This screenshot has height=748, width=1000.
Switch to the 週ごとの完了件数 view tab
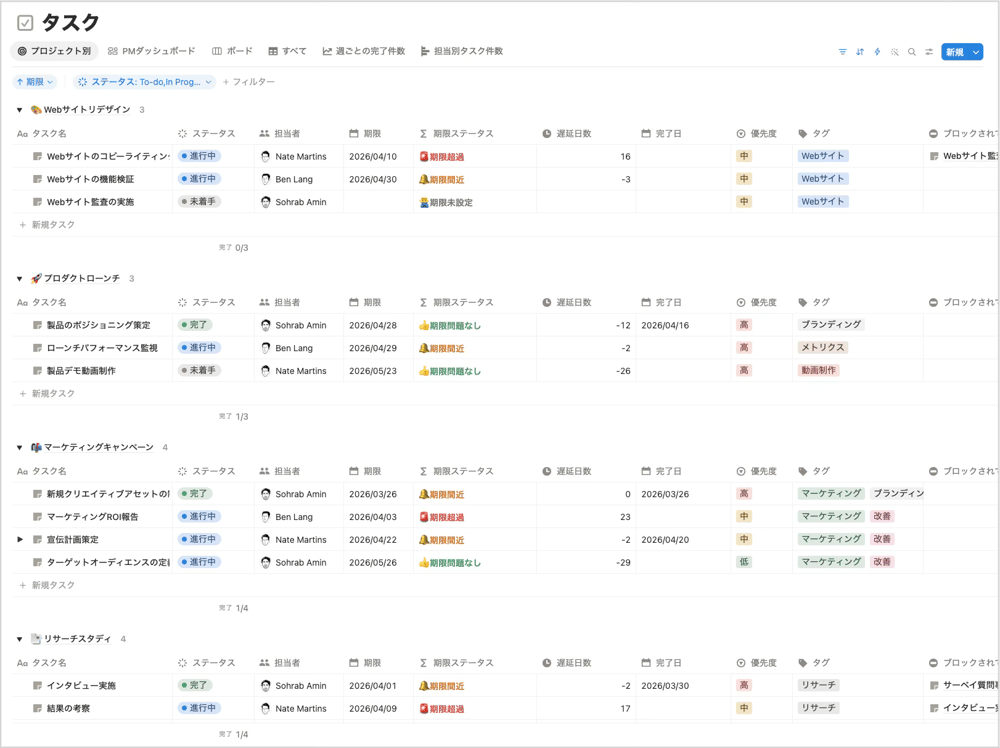(361, 48)
